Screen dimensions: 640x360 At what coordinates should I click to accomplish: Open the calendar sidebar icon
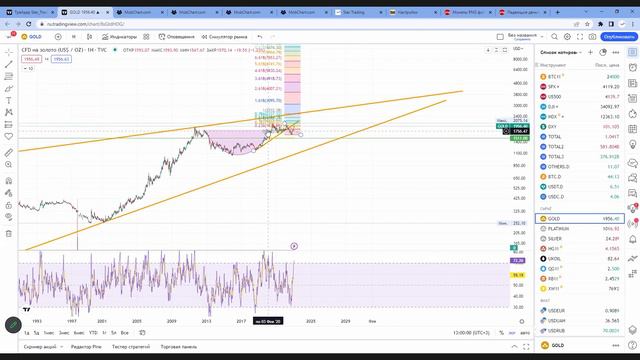(633, 129)
